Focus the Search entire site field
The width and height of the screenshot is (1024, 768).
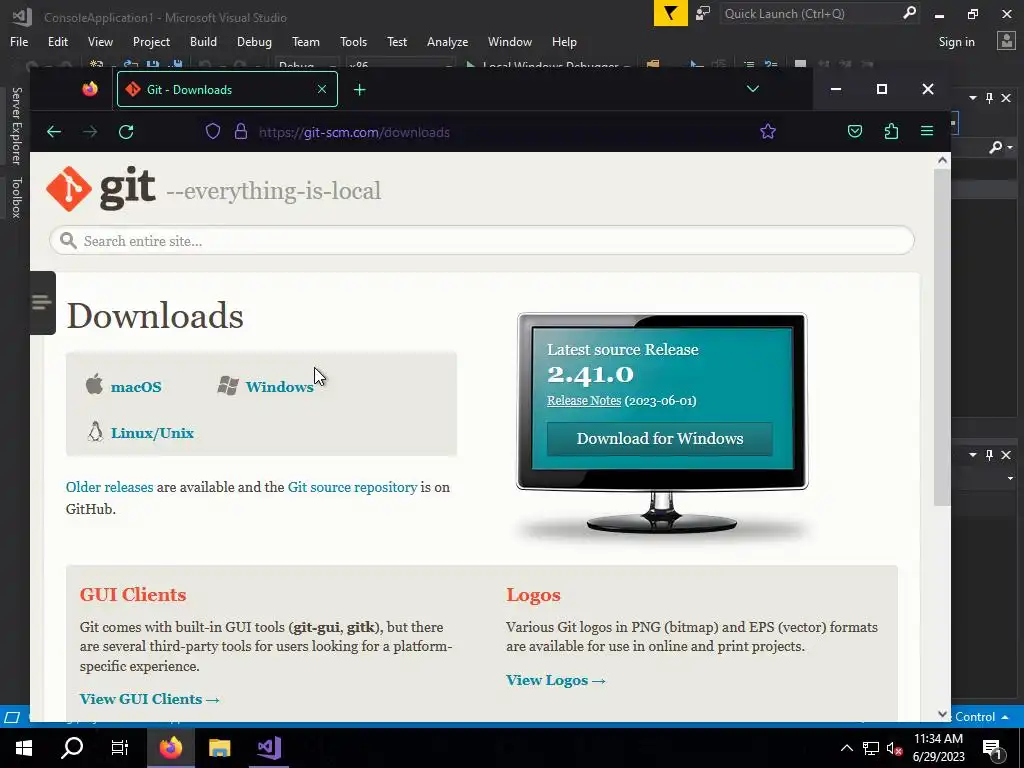(x=481, y=240)
